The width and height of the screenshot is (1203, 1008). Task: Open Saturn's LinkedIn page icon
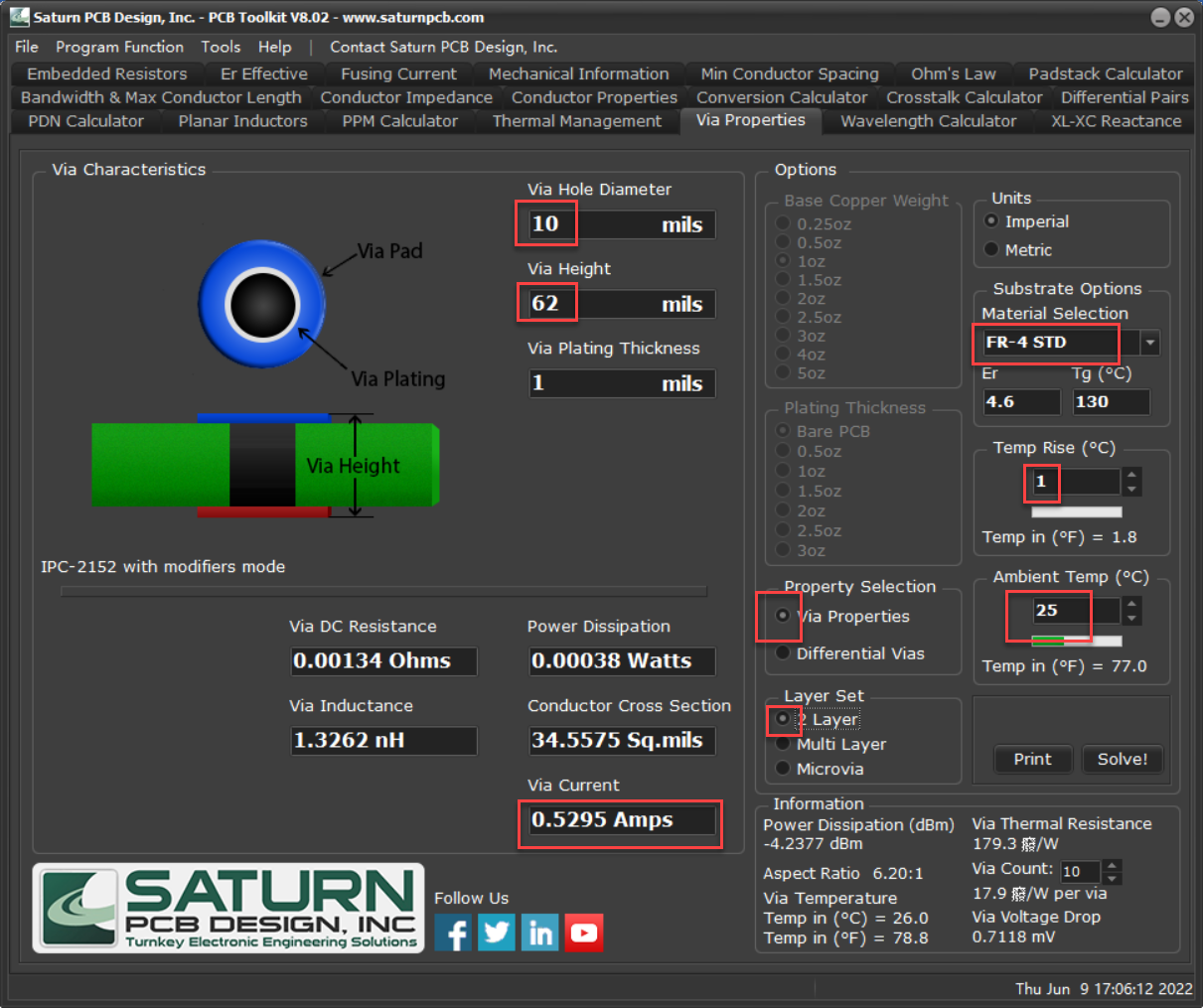pos(540,933)
